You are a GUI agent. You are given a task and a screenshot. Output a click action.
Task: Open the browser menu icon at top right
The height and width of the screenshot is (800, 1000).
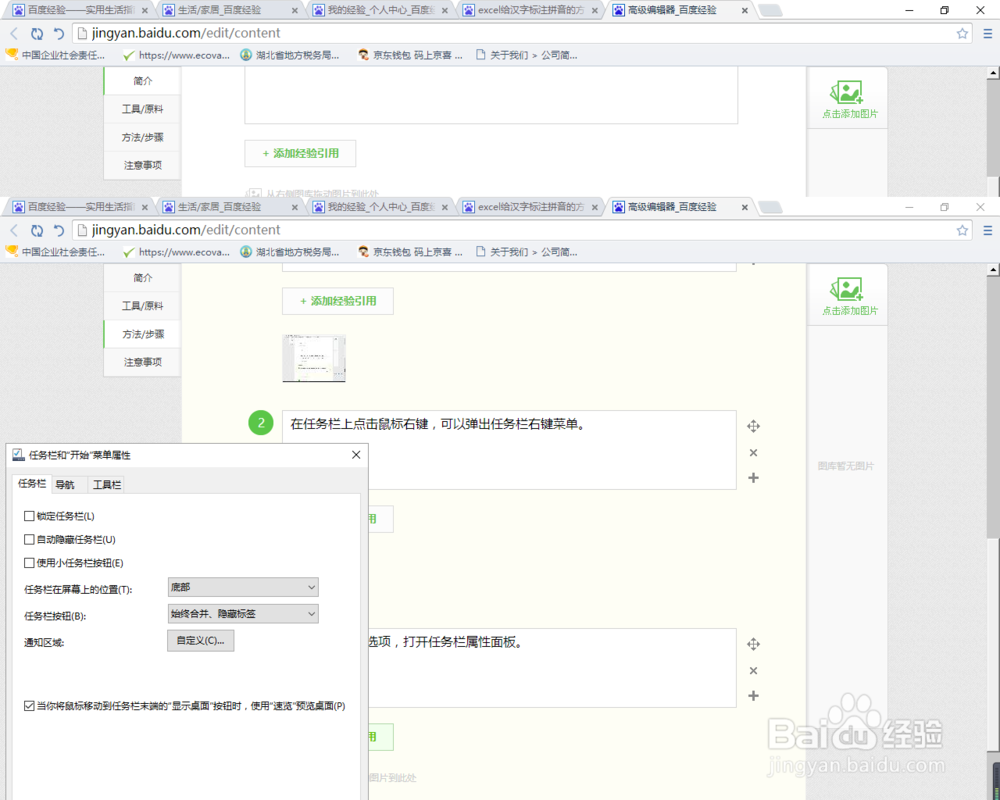[x=987, y=229]
